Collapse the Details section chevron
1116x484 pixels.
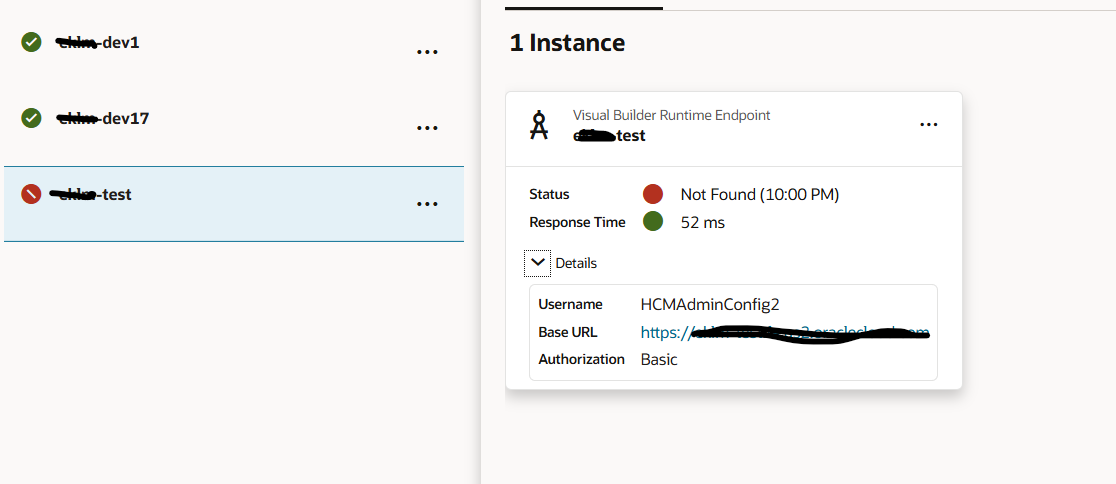pos(537,263)
